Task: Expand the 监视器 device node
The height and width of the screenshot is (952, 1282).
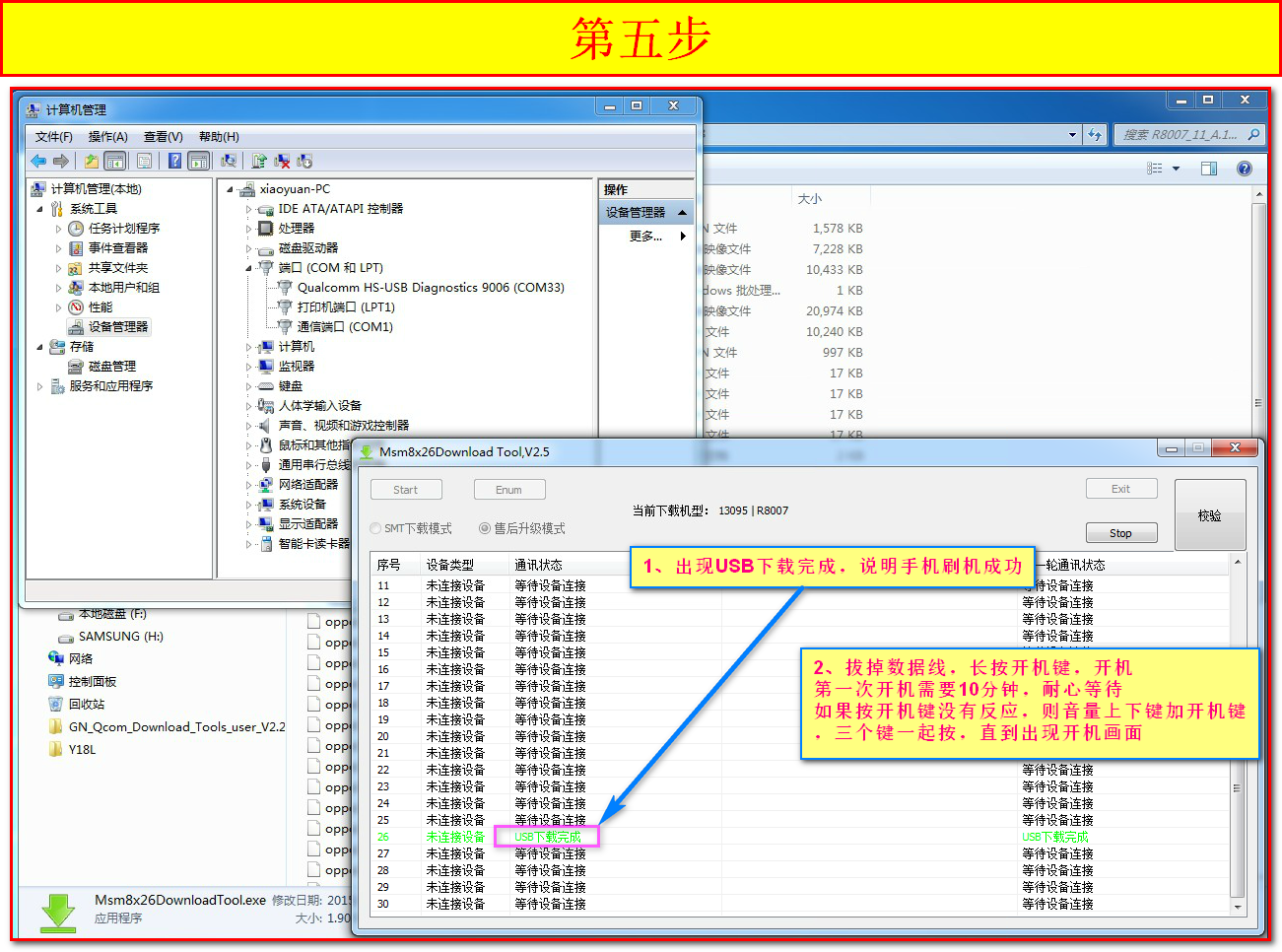Action: coord(248,368)
